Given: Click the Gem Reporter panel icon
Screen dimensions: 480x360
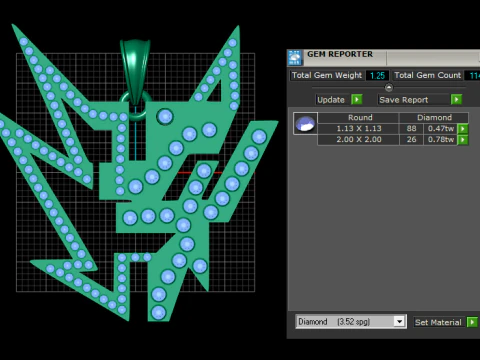Looking at the screenshot, I should tap(295, 58).
